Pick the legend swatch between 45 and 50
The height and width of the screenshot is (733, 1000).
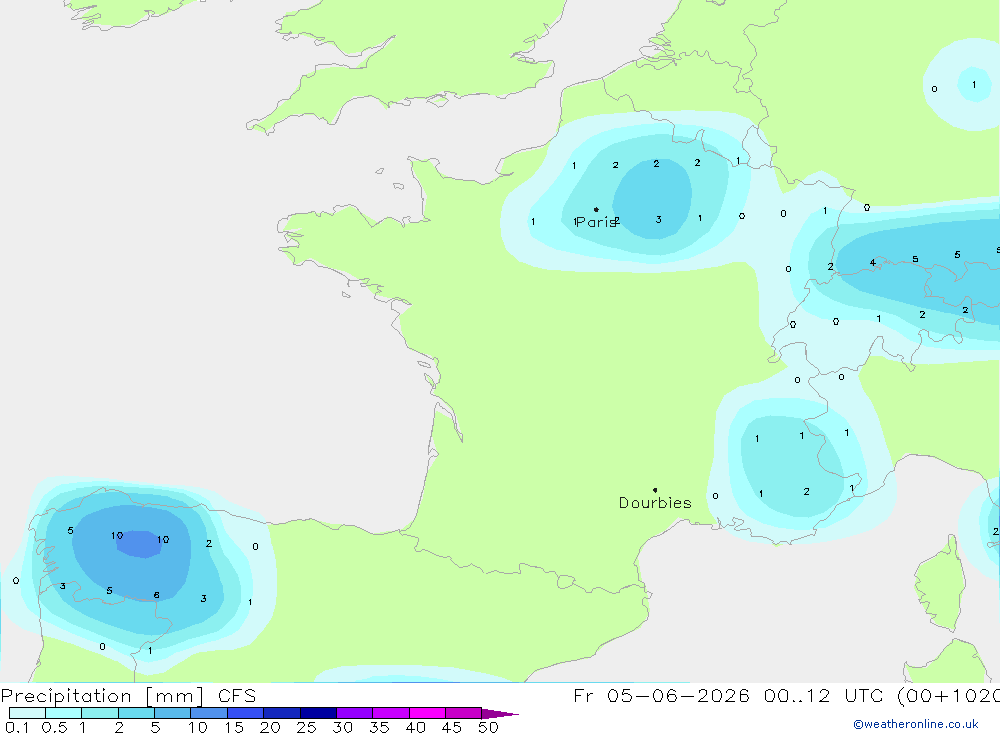[x=464, y=713]
